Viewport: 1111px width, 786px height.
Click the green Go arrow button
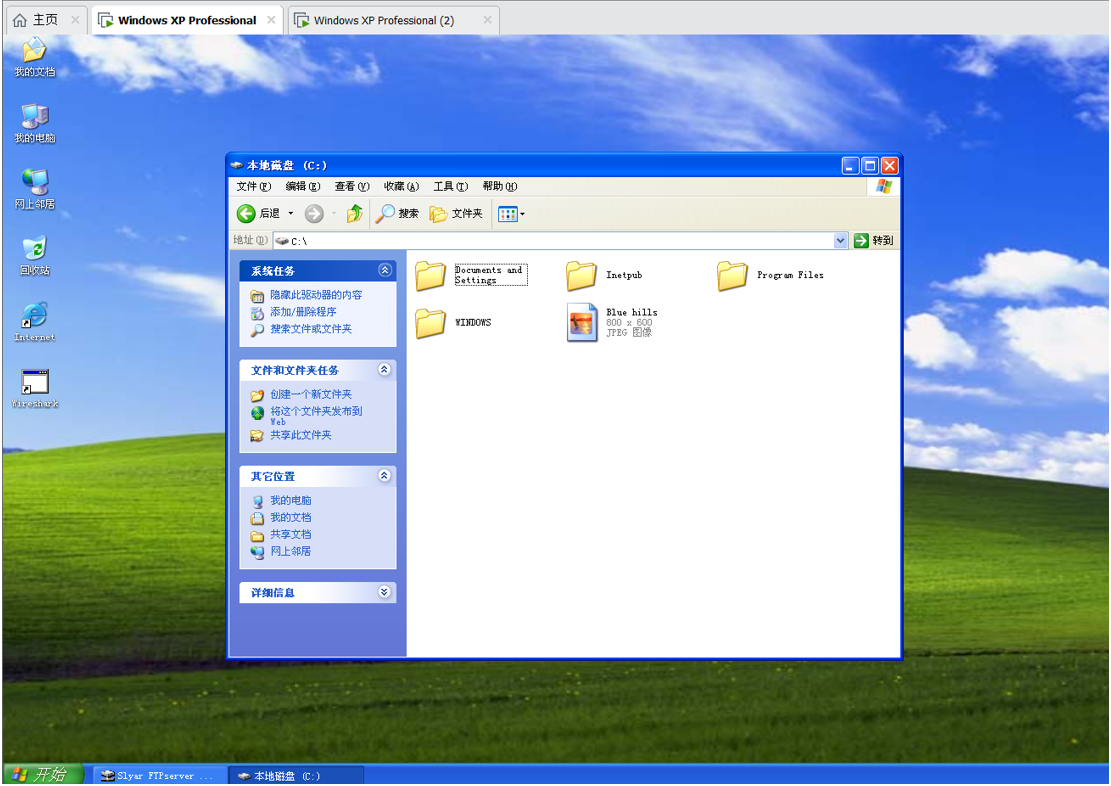pyautogui.click(x=861, y=240)
